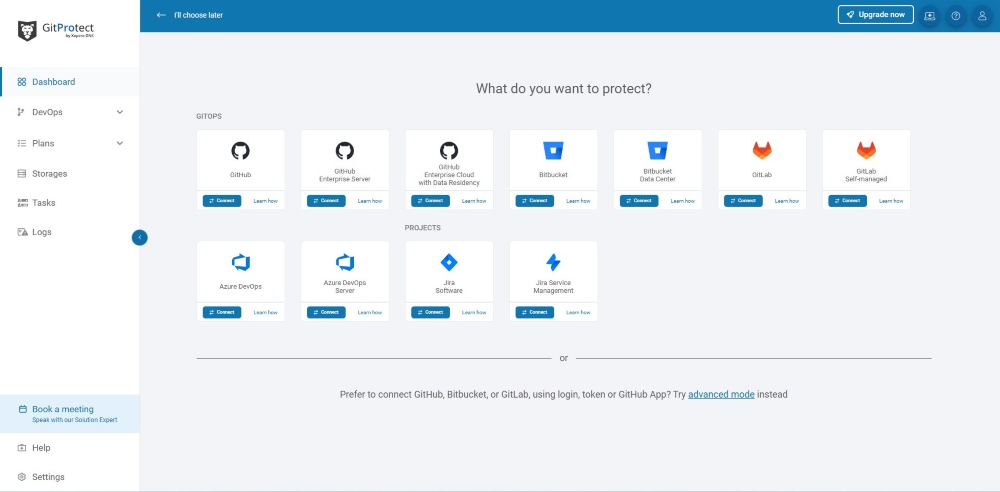
Task: Click Learn how under GitHub Enterprise Server
Action: coord(370,201)
